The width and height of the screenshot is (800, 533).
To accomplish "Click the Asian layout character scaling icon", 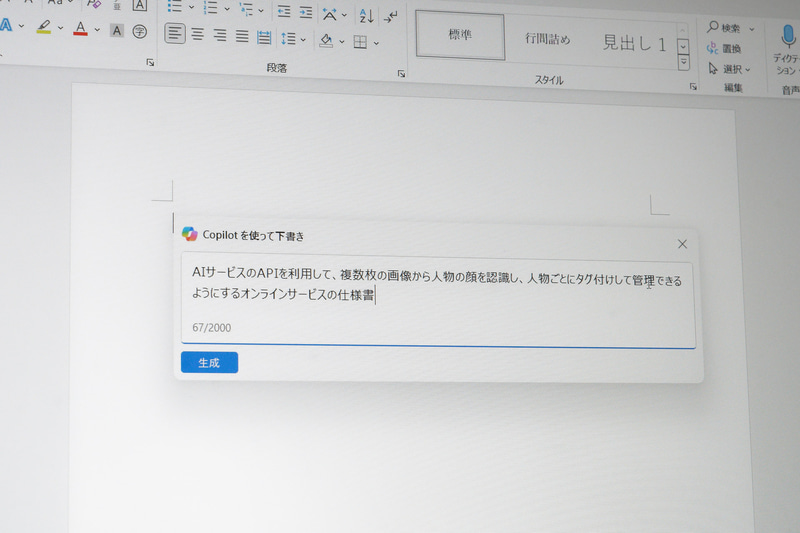I will tap(330, 14).
